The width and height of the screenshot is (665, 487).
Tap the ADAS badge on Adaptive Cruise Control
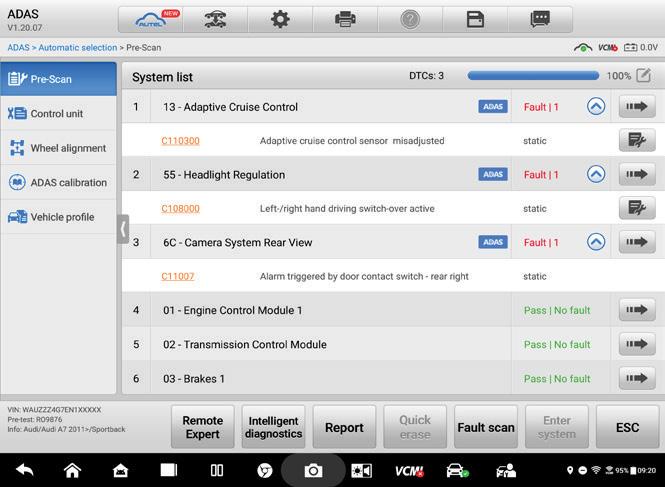493,106
